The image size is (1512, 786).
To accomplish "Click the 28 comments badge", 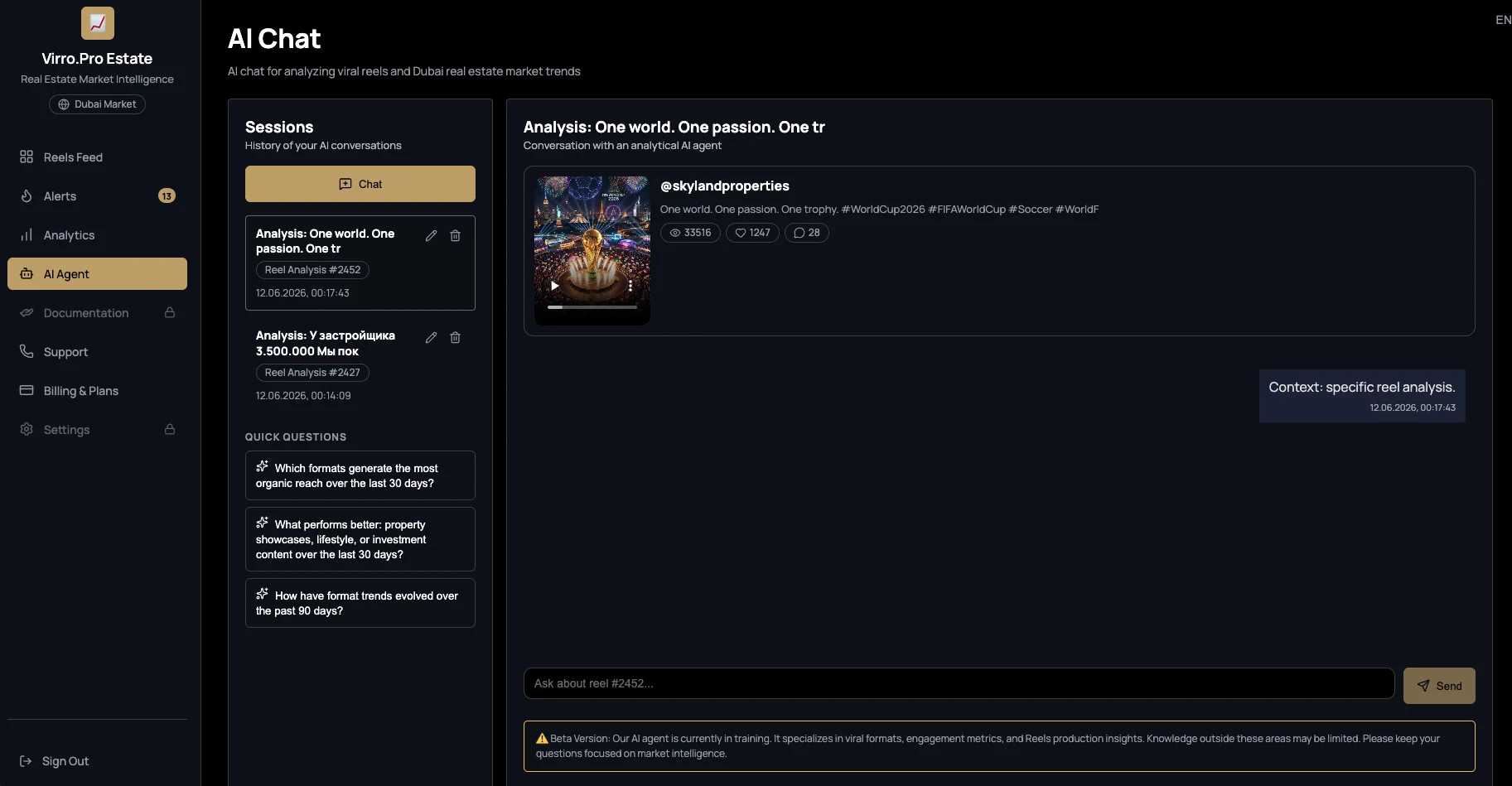I will pyautogui.click(x=807, y=233).
